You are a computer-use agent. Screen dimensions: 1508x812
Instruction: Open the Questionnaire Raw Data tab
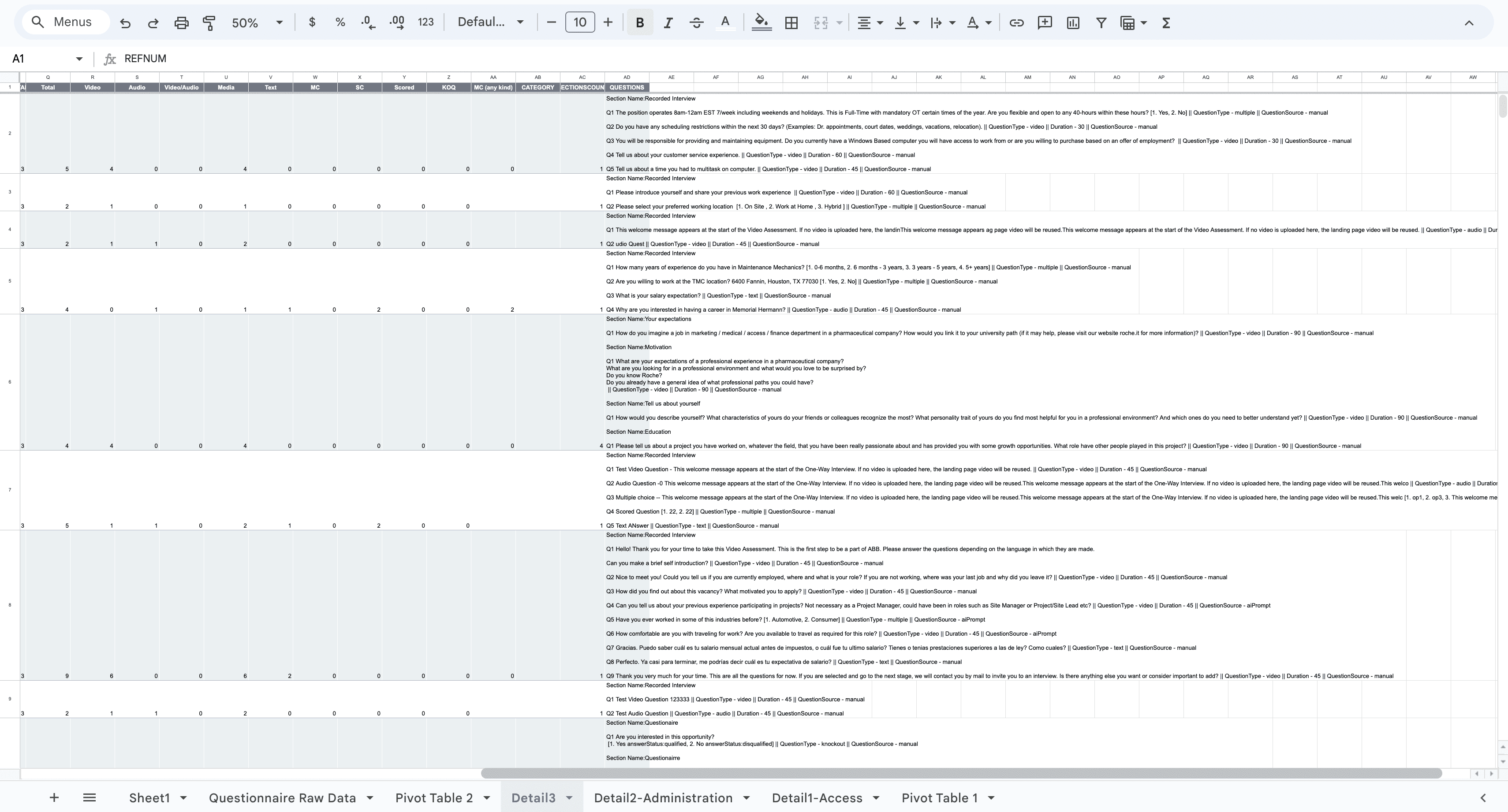tap(282, 797)
